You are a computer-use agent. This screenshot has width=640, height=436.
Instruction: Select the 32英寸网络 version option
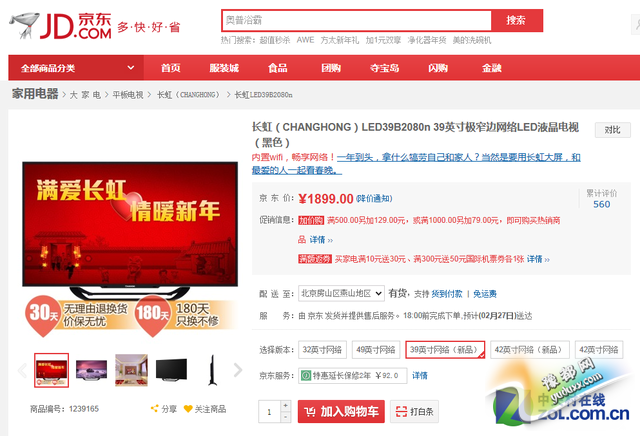(322, 350)
